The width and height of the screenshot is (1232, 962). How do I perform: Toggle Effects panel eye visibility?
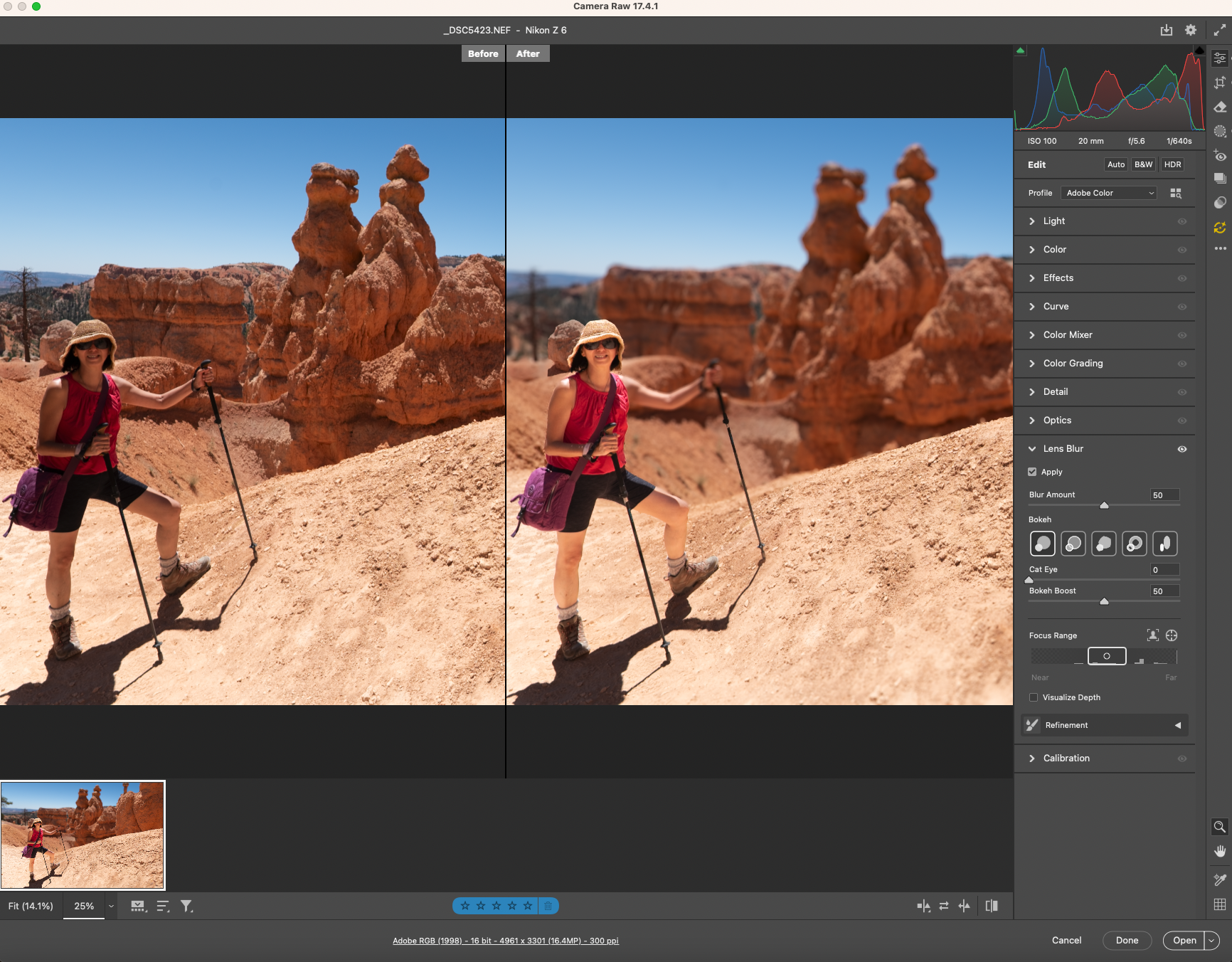click(1182, 278)
